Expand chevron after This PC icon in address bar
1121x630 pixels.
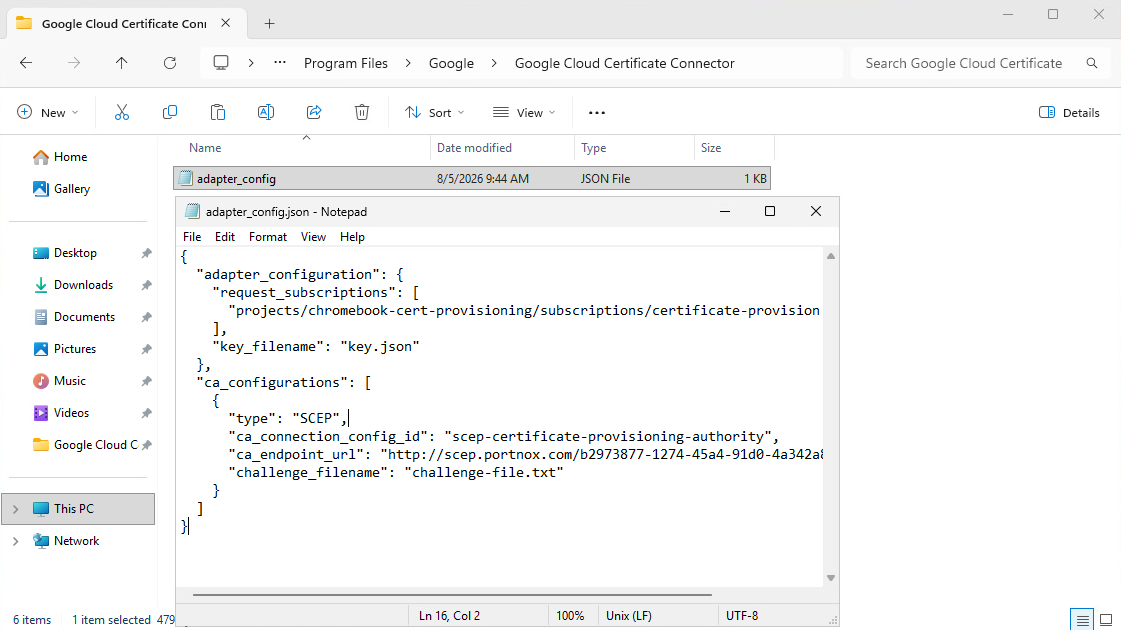click(x=251, y=63)
